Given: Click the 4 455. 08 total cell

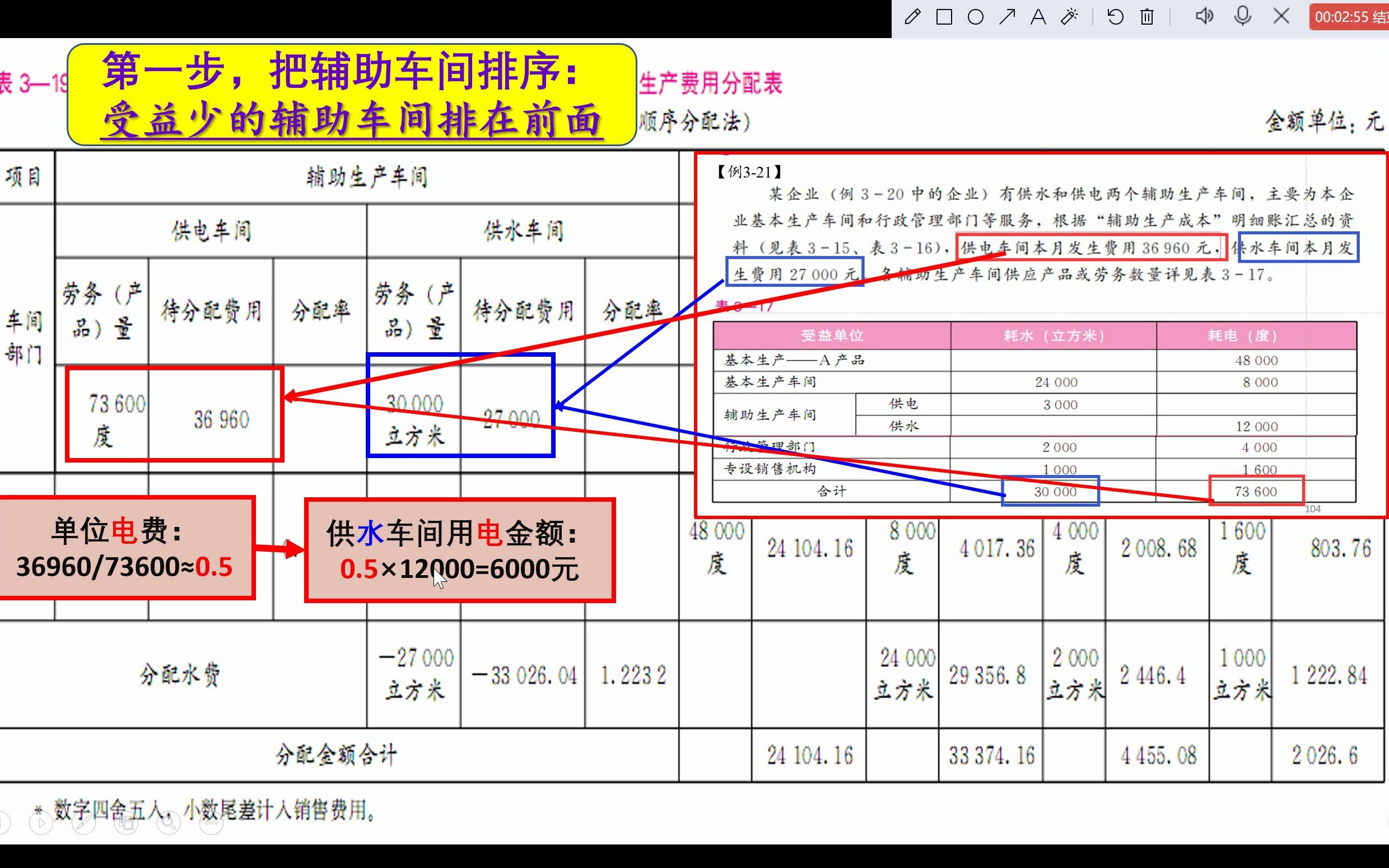Looking at the screenshot, I should (1158, 755).
